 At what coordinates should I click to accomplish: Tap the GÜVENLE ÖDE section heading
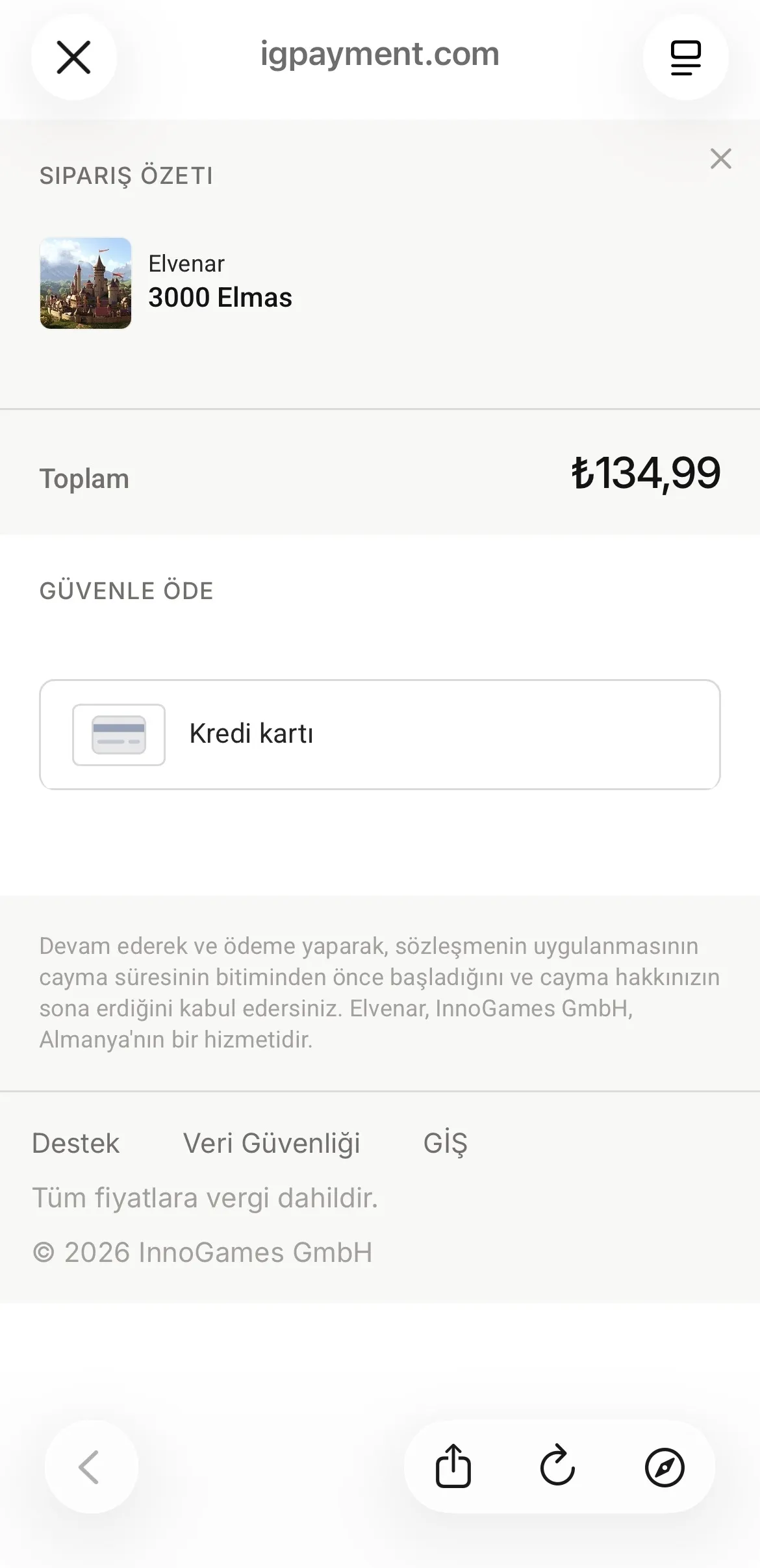coord(127,591)
